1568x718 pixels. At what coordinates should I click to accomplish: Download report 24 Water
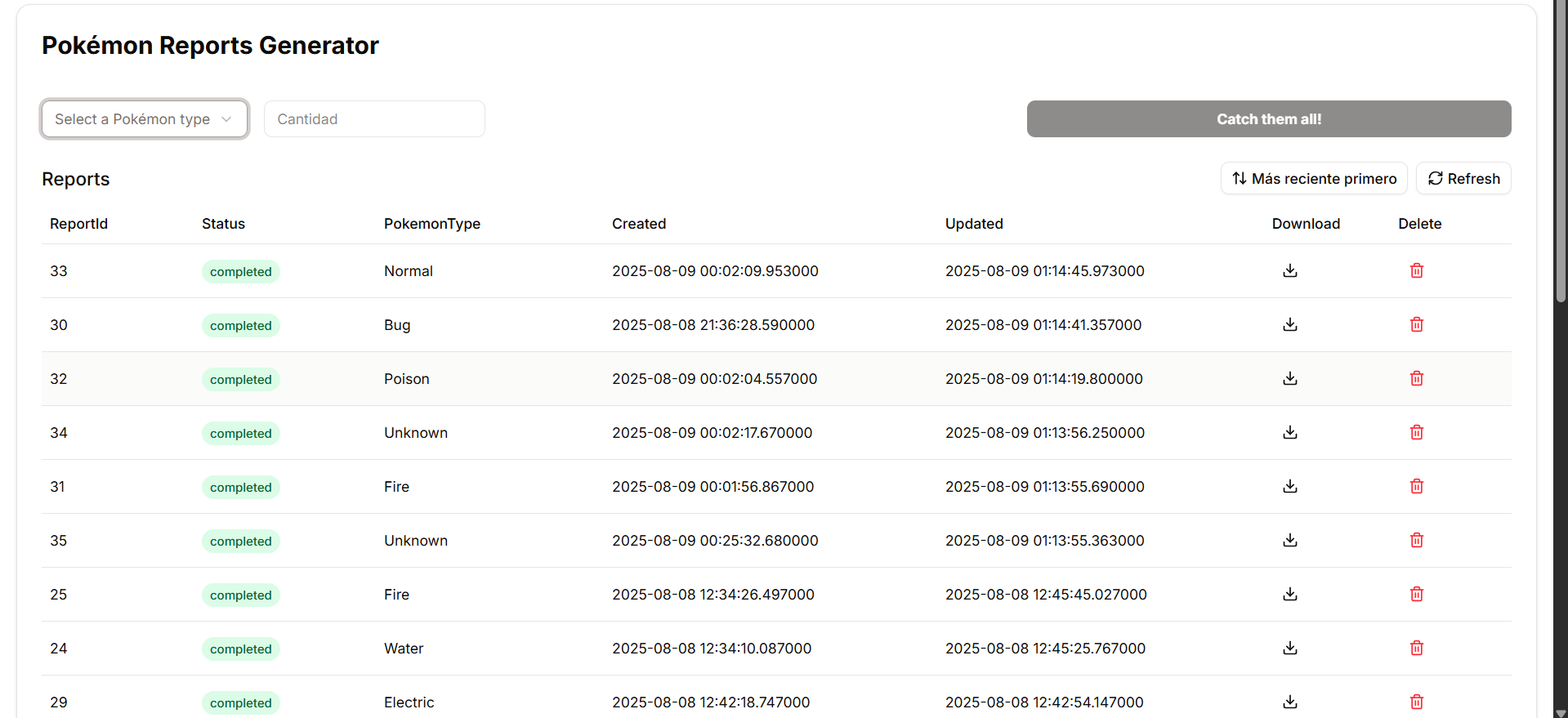click(x=1290, y=648)
